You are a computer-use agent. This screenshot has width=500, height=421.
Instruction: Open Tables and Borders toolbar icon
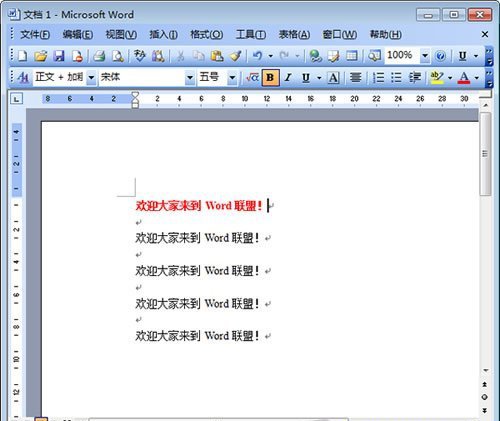click(333, 56)
